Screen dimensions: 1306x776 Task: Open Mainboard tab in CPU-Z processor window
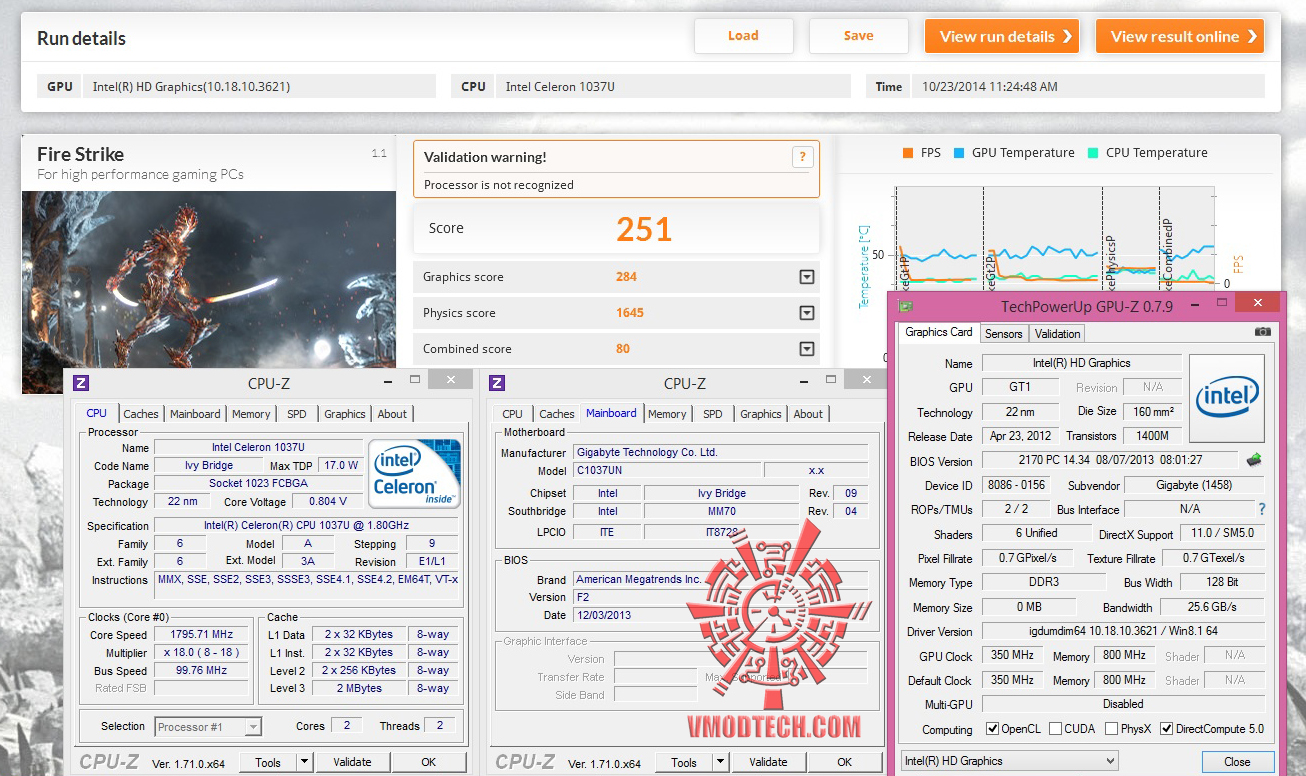pos(195,414)
